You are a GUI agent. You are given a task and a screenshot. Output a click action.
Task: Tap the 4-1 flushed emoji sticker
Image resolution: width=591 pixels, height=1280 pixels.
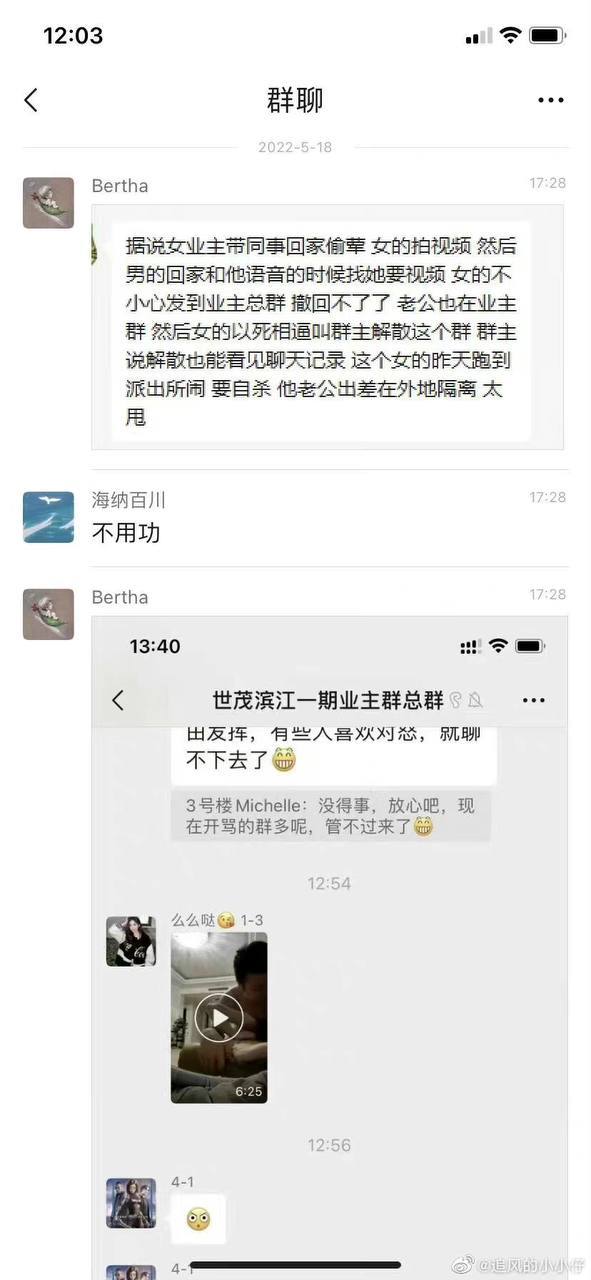[198, 1219]
